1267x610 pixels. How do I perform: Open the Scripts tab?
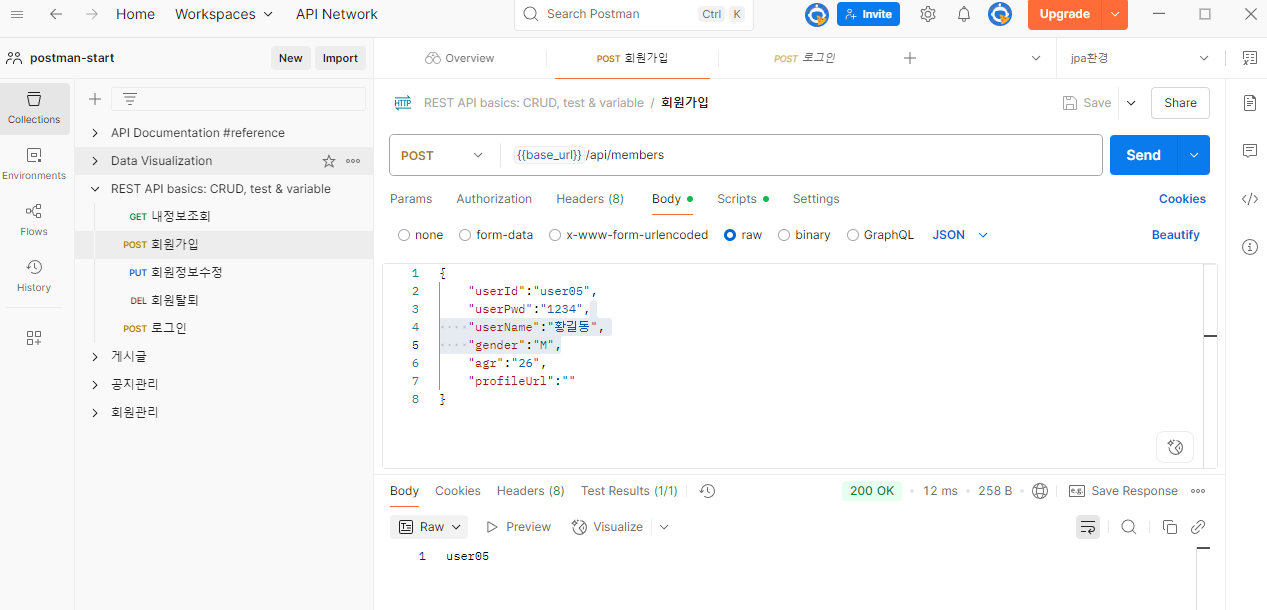pyautogui.click(x=742, y=199)
